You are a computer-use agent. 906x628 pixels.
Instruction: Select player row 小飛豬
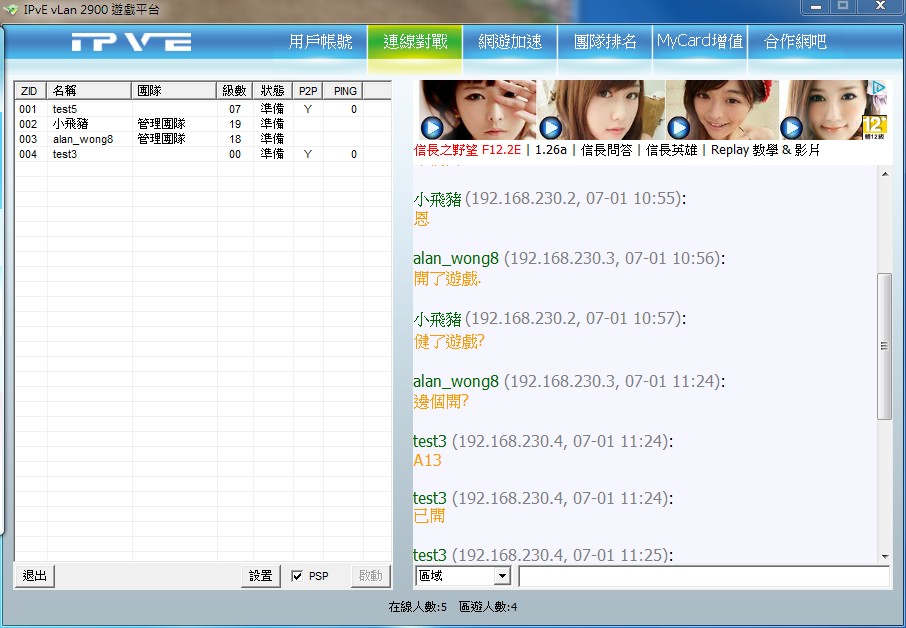click(x=203, y=124)
